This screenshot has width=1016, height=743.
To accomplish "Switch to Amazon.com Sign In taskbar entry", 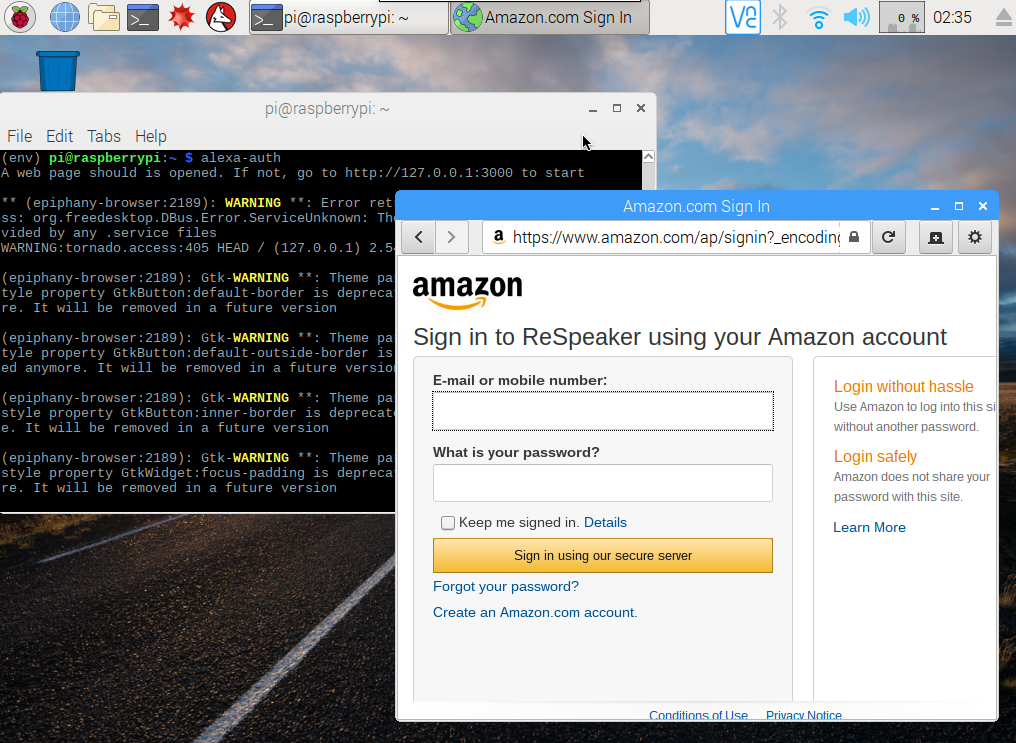I will [x=549, y=17].
